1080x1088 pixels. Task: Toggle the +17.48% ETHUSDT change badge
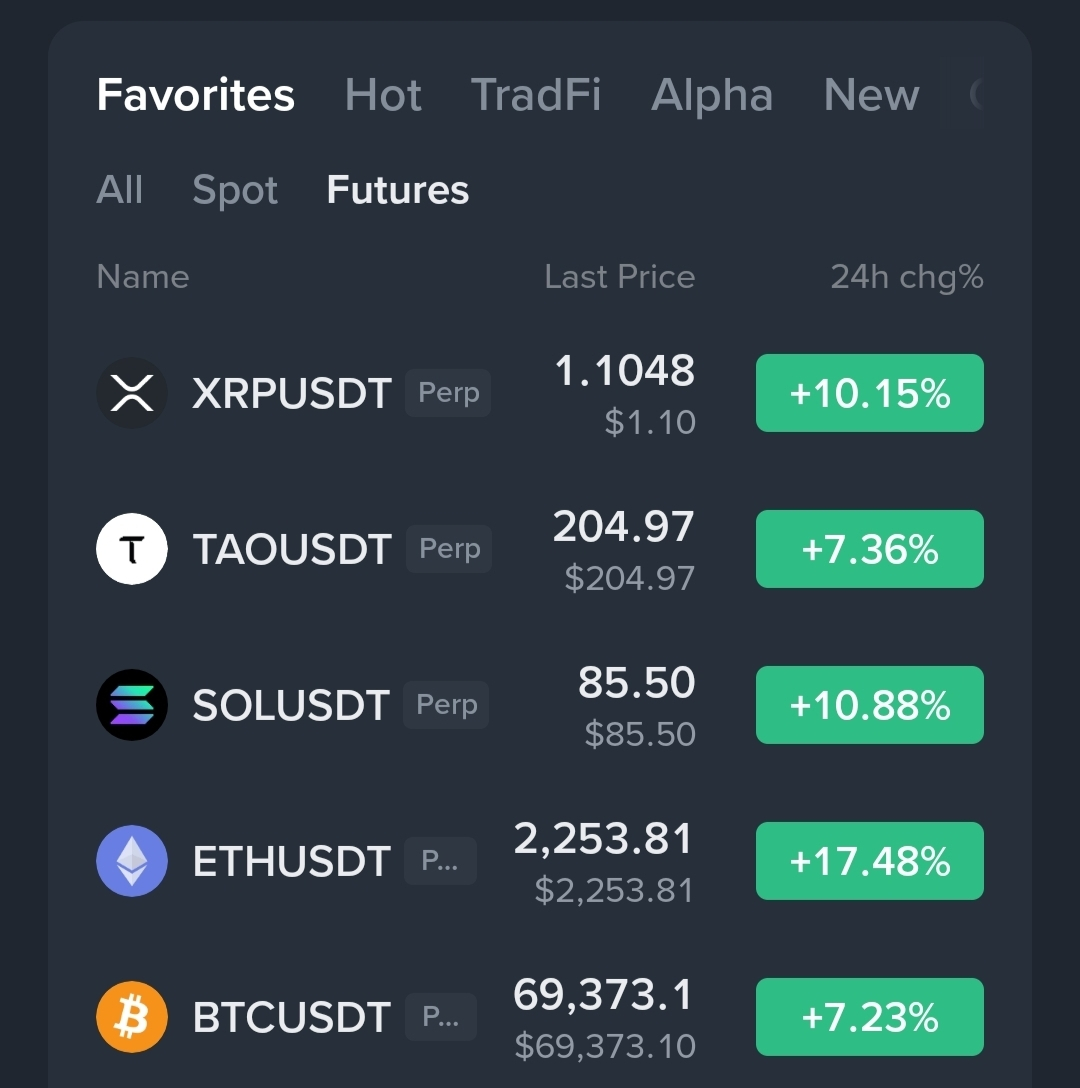pos(870,861)
